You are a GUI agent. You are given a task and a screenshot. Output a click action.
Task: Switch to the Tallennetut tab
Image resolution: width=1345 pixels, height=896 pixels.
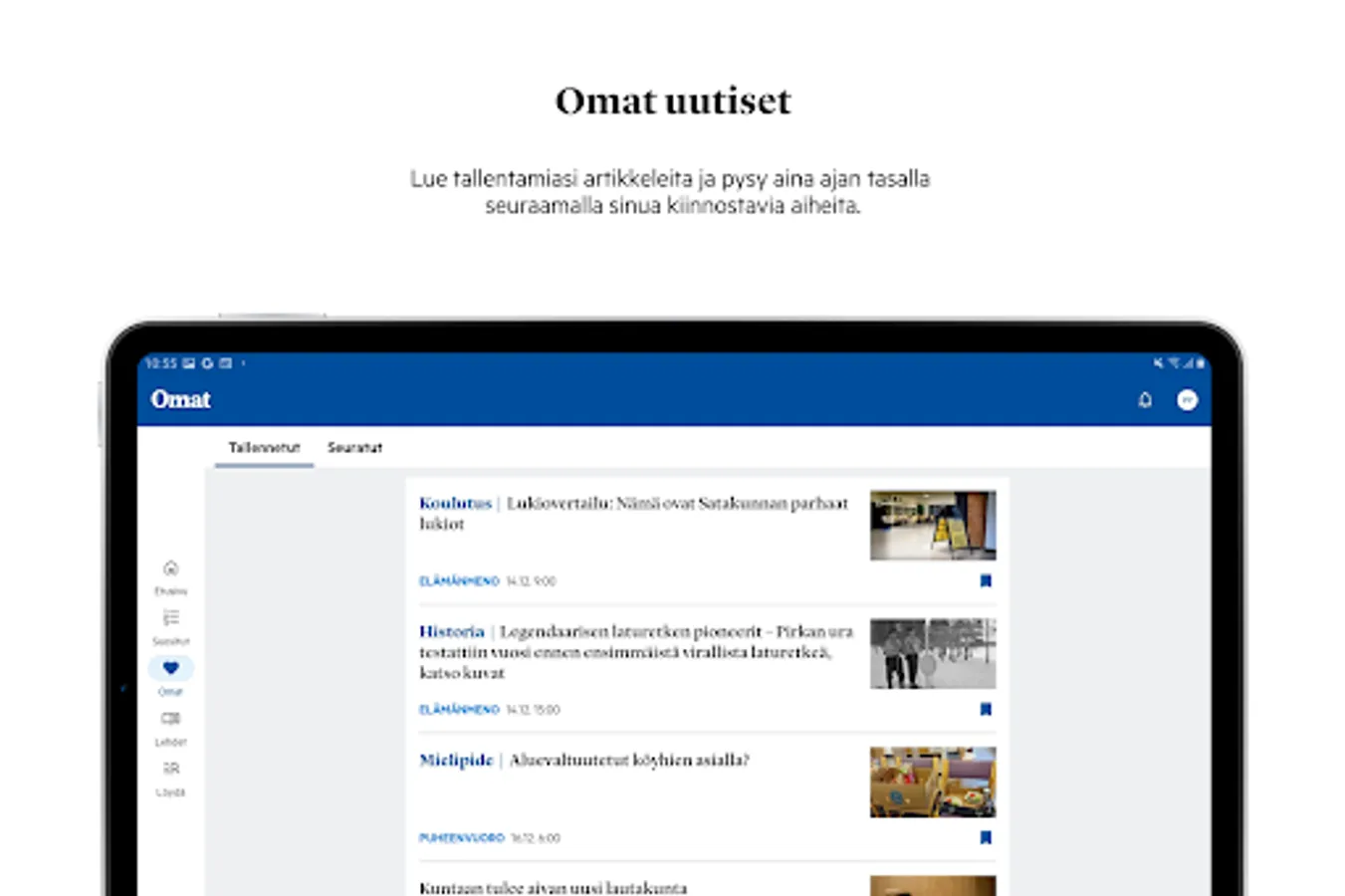pyautogui.click(x=263, y=447)
